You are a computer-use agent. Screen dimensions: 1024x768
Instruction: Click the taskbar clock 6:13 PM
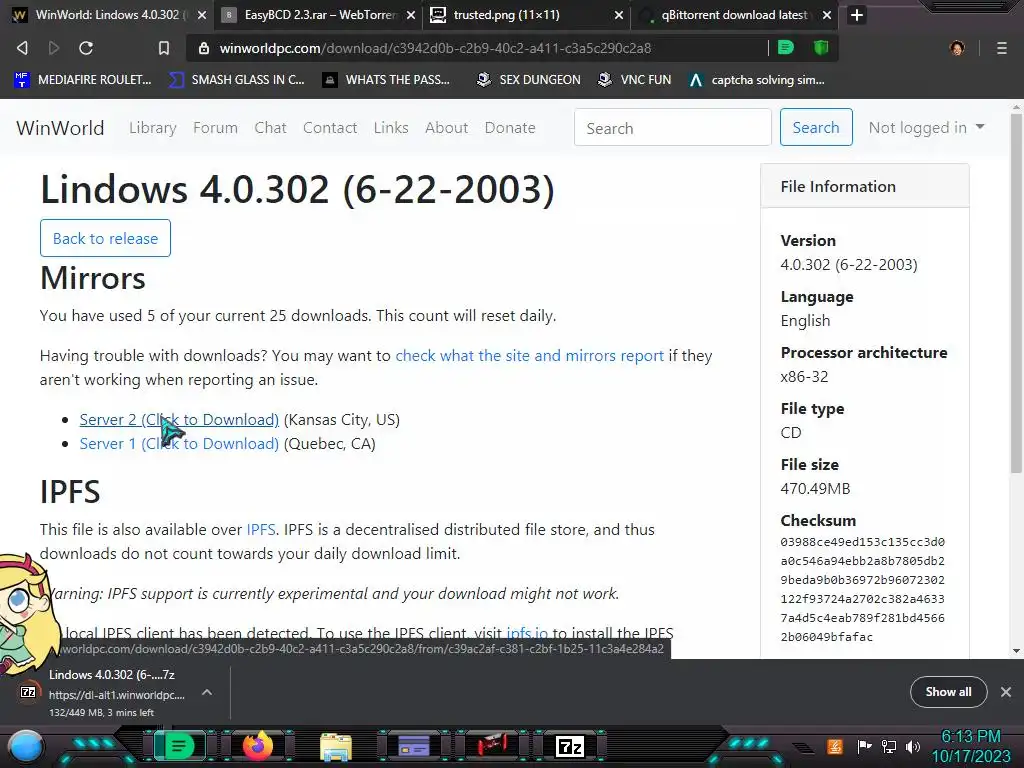pos(971,737)
